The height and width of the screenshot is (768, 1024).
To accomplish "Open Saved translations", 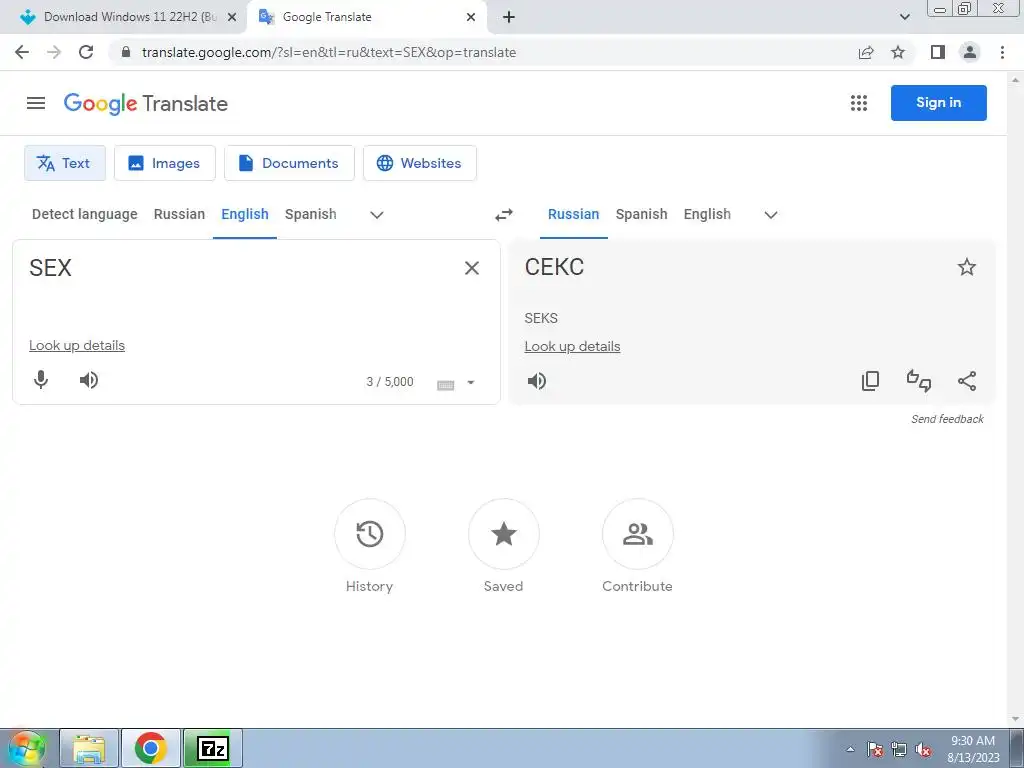I will [x=504, y=534].
